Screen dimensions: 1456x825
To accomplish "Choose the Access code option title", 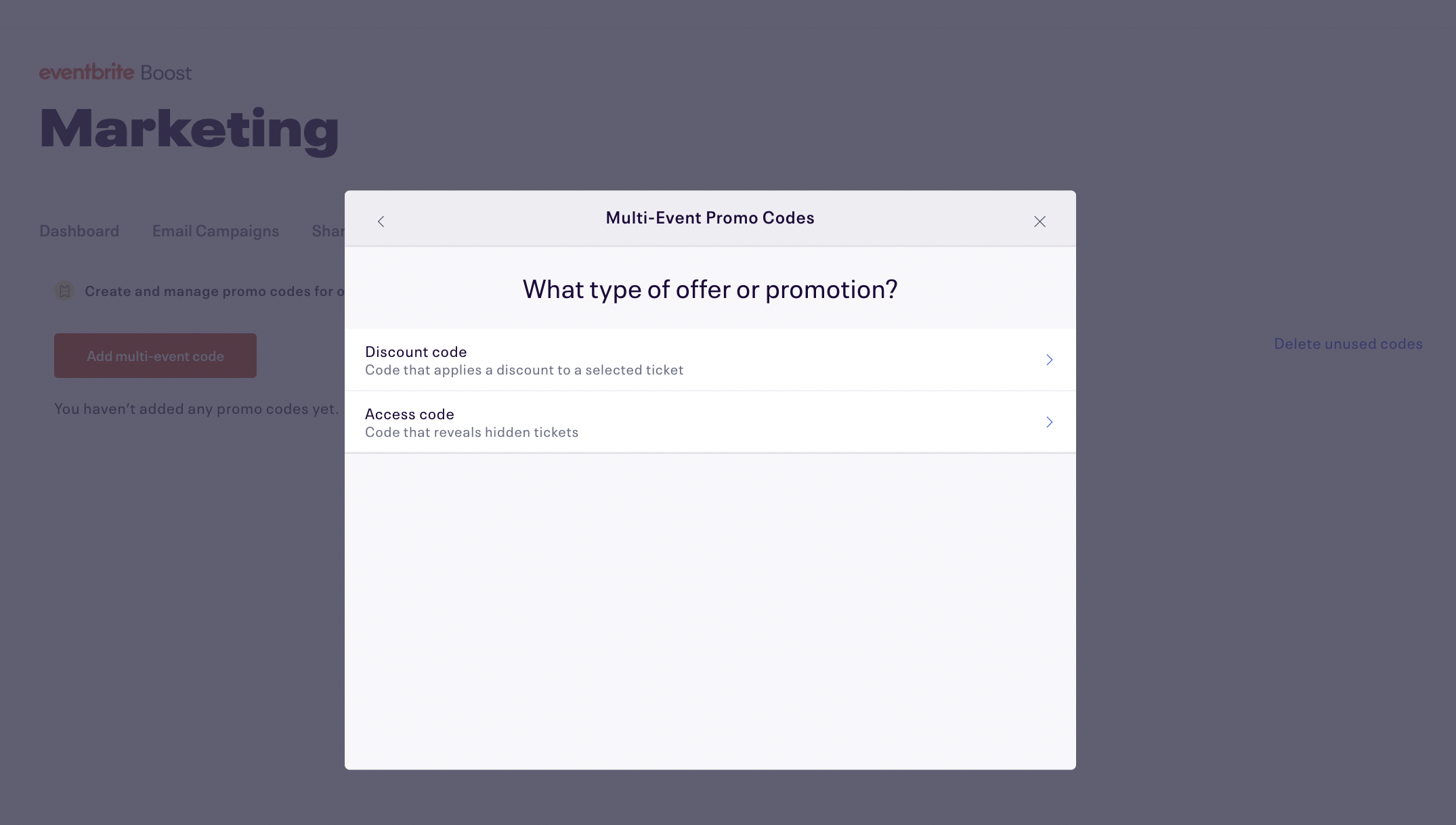I will [409, 414].
